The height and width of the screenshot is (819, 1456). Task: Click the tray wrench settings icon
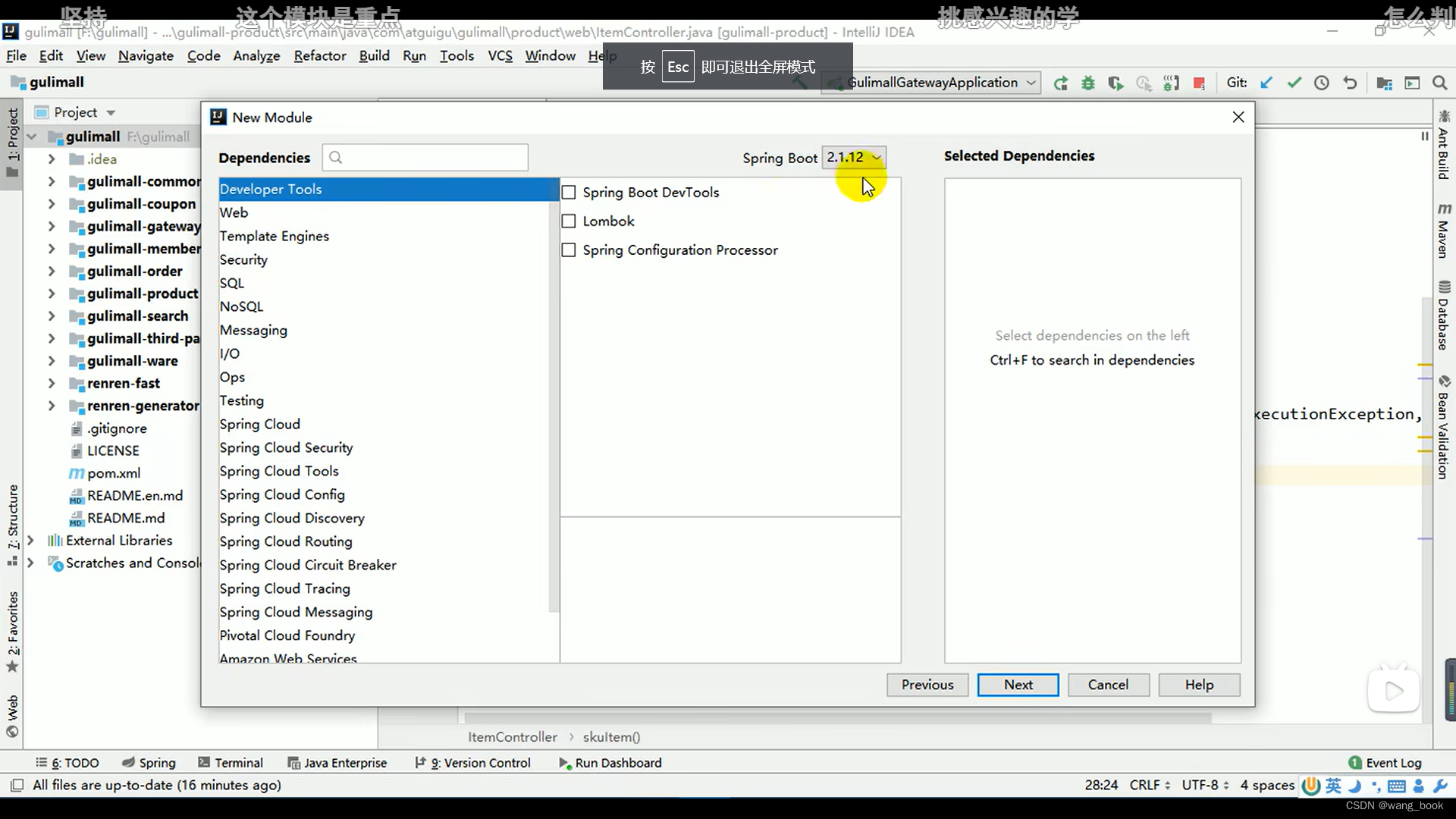coord(1441,786)
